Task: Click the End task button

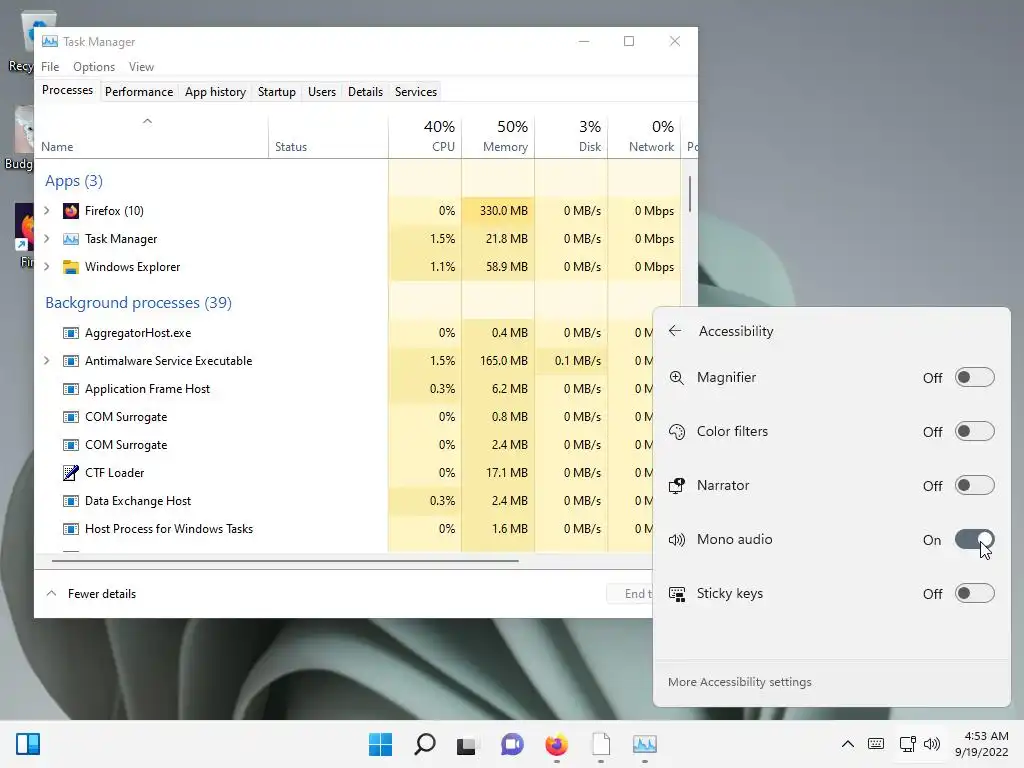Action: pos(630,594)
